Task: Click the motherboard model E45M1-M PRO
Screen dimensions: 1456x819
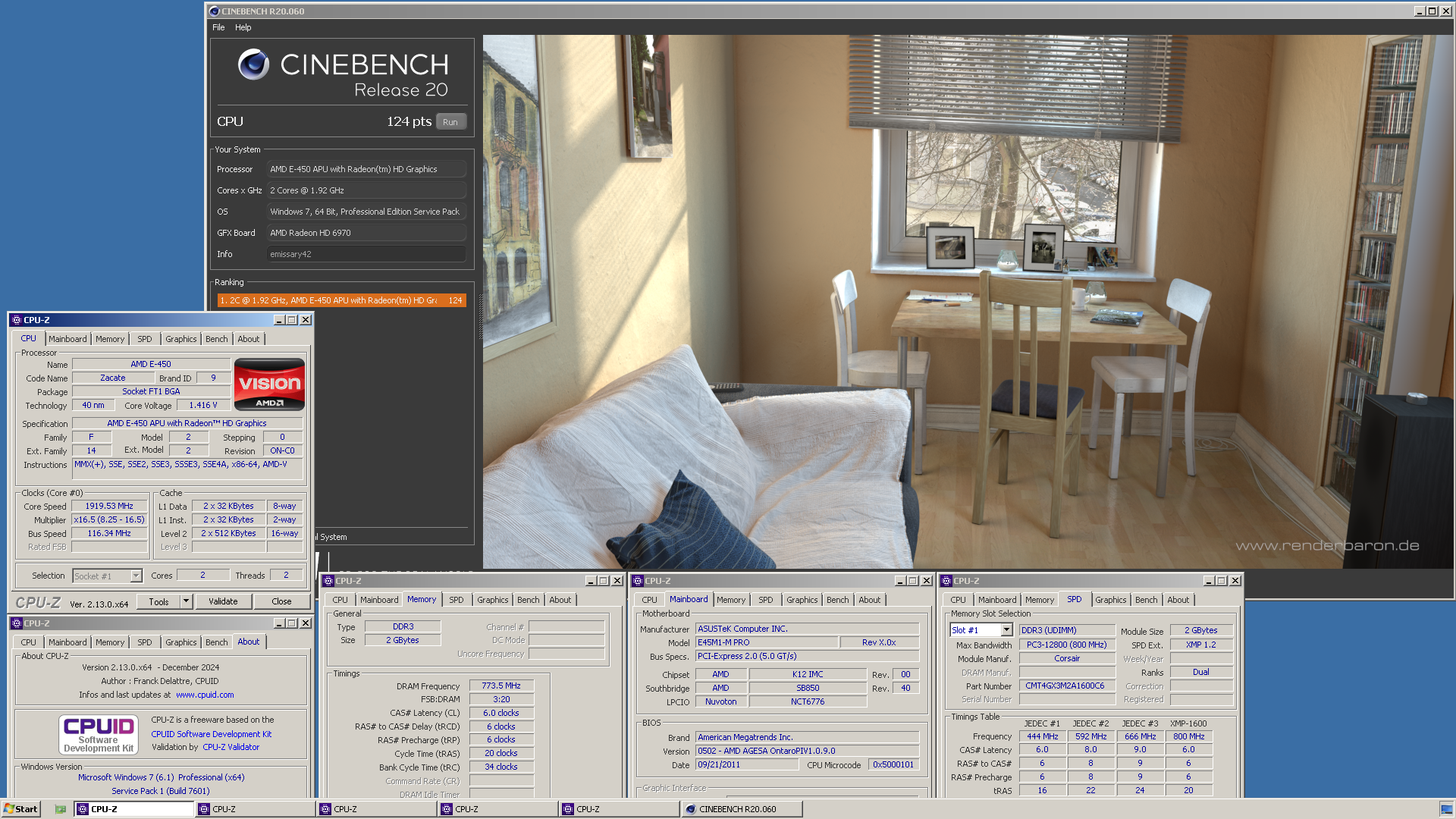Action: coord(767,642)
